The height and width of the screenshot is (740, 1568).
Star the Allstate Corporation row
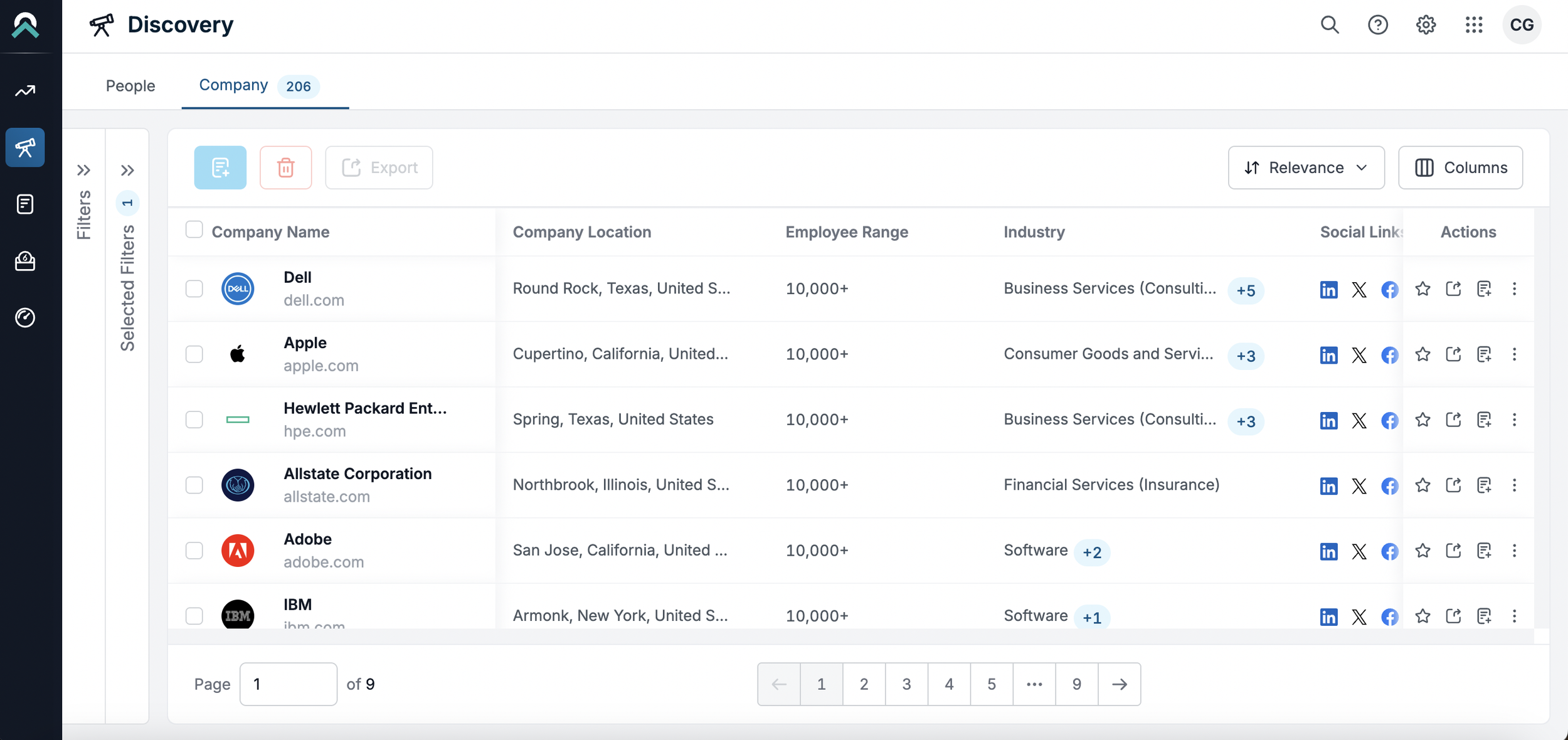pyautogui.click(x=1422, y=485)
